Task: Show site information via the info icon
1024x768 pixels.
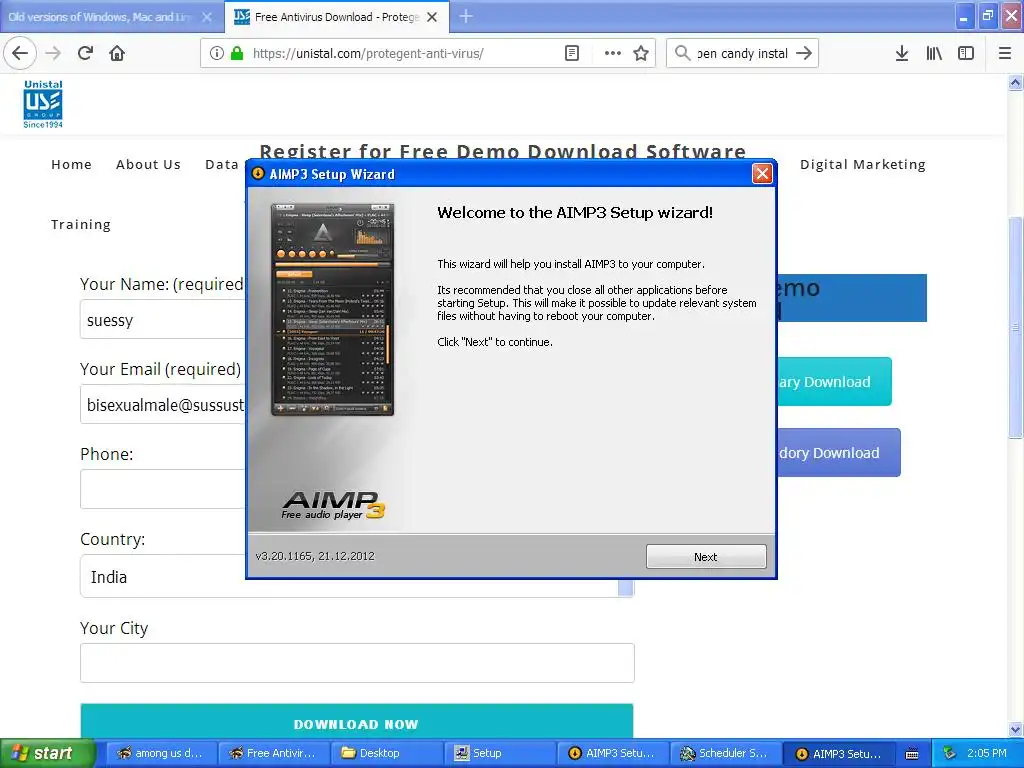Action: coord(217,53)
